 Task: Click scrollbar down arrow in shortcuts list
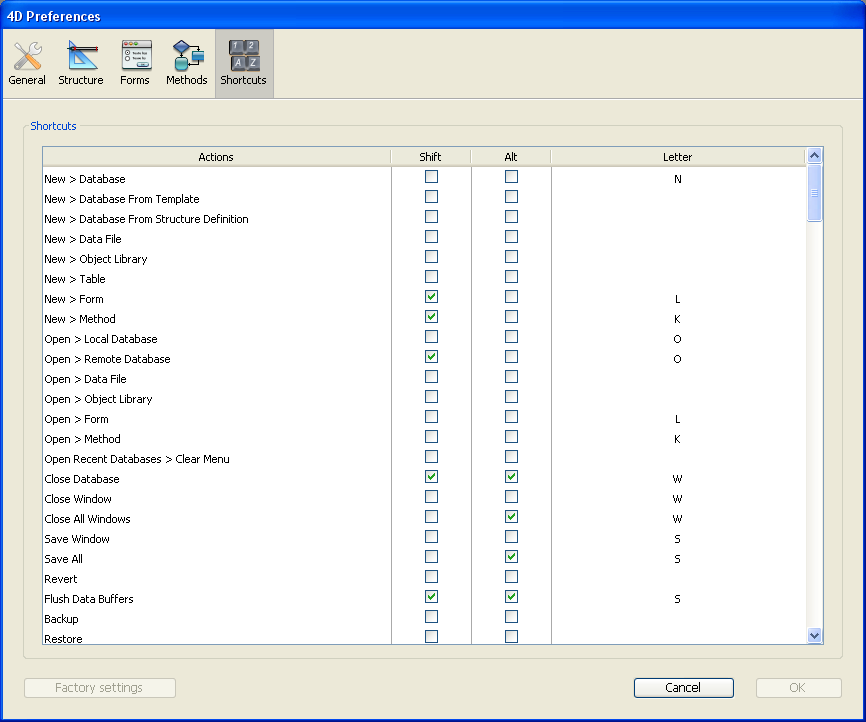click(x=814, y=635)
